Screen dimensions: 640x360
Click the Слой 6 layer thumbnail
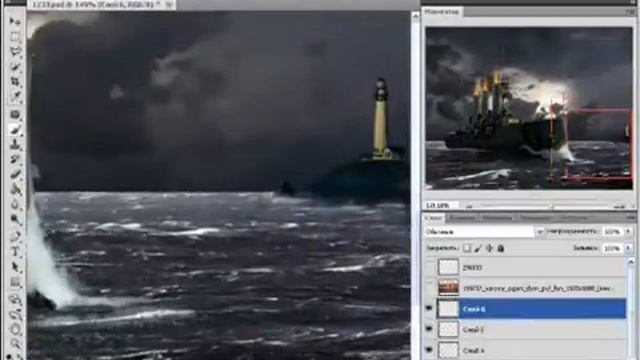click(x=448, y=309)
